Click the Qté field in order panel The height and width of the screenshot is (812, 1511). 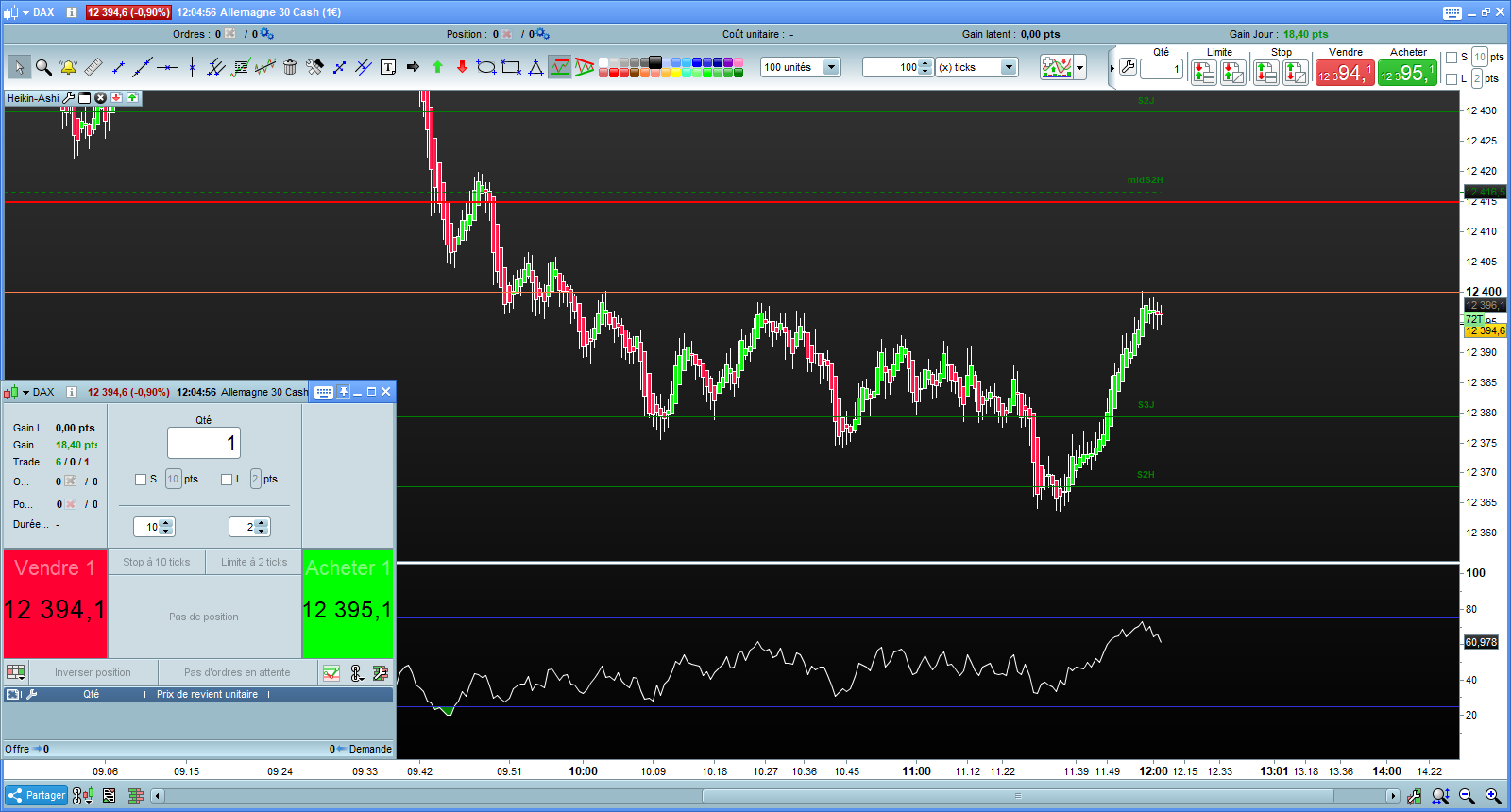click(204, 443)
